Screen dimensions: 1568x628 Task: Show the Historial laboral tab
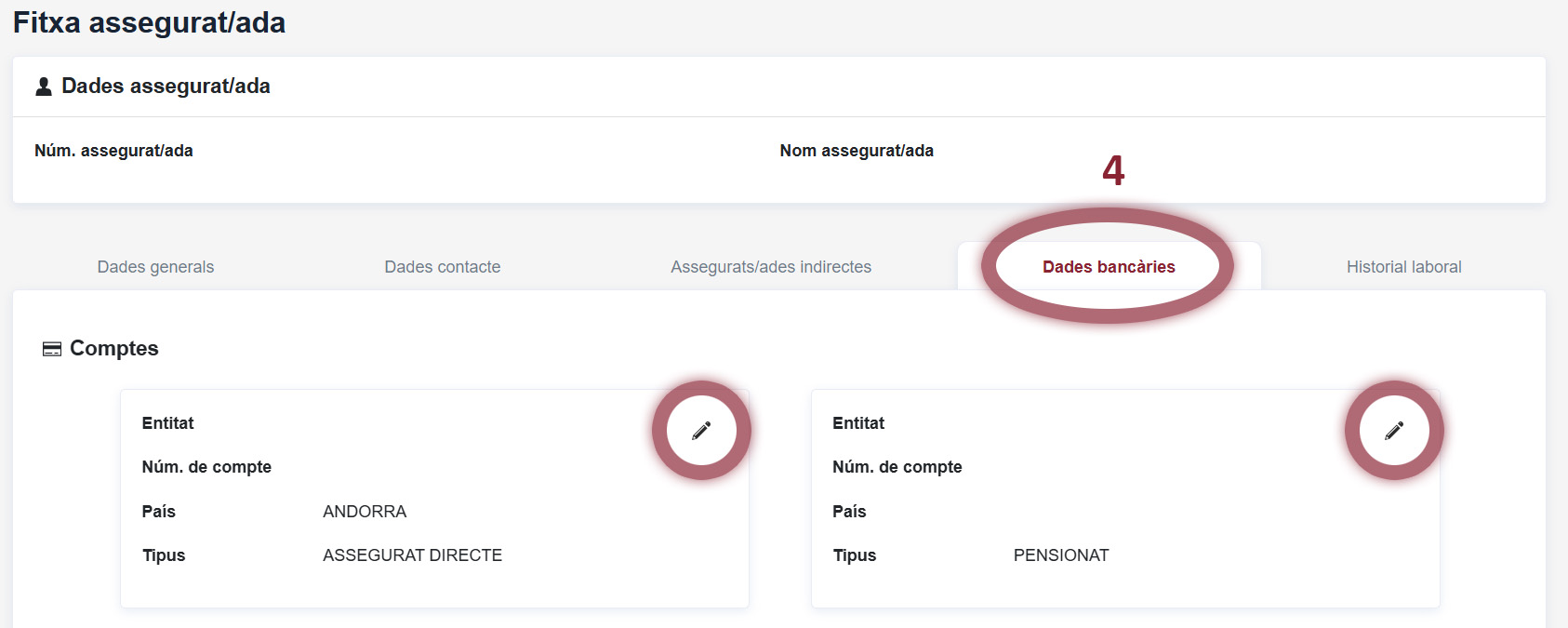coord(1403,267)
